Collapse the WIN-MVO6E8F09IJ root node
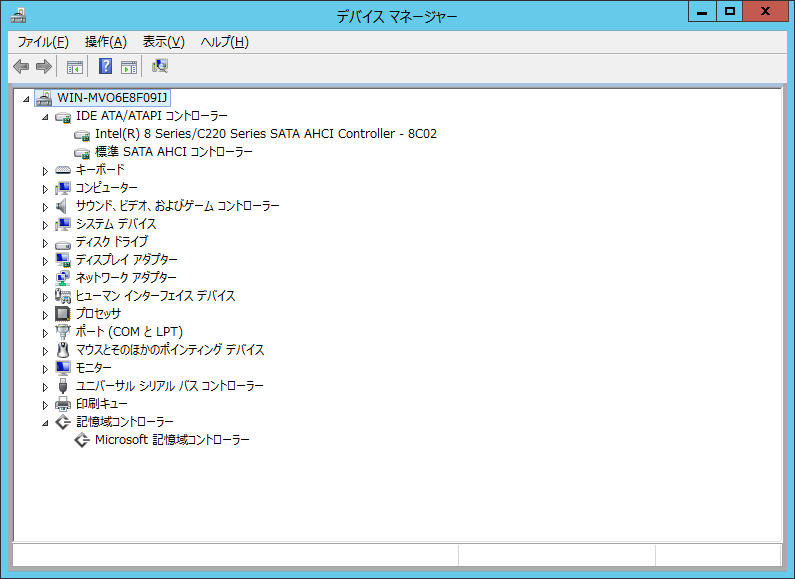This screenshot has width=795, height=579. point(26,99)
